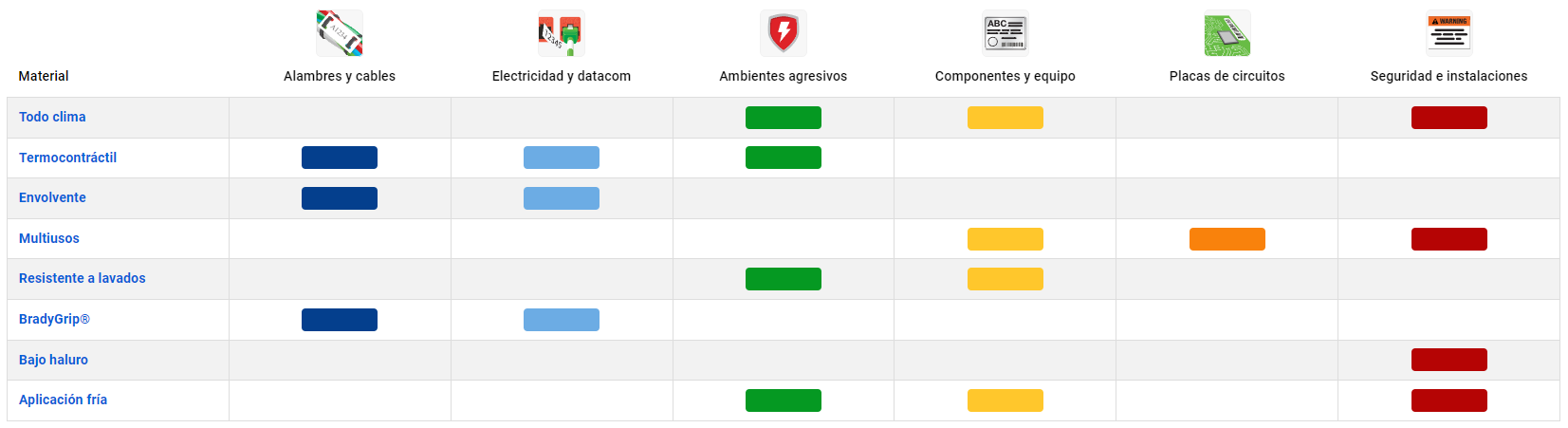Click dark blue swatch in Termocontráctil row
This screenshot has height=428, width=1568.
340,158
